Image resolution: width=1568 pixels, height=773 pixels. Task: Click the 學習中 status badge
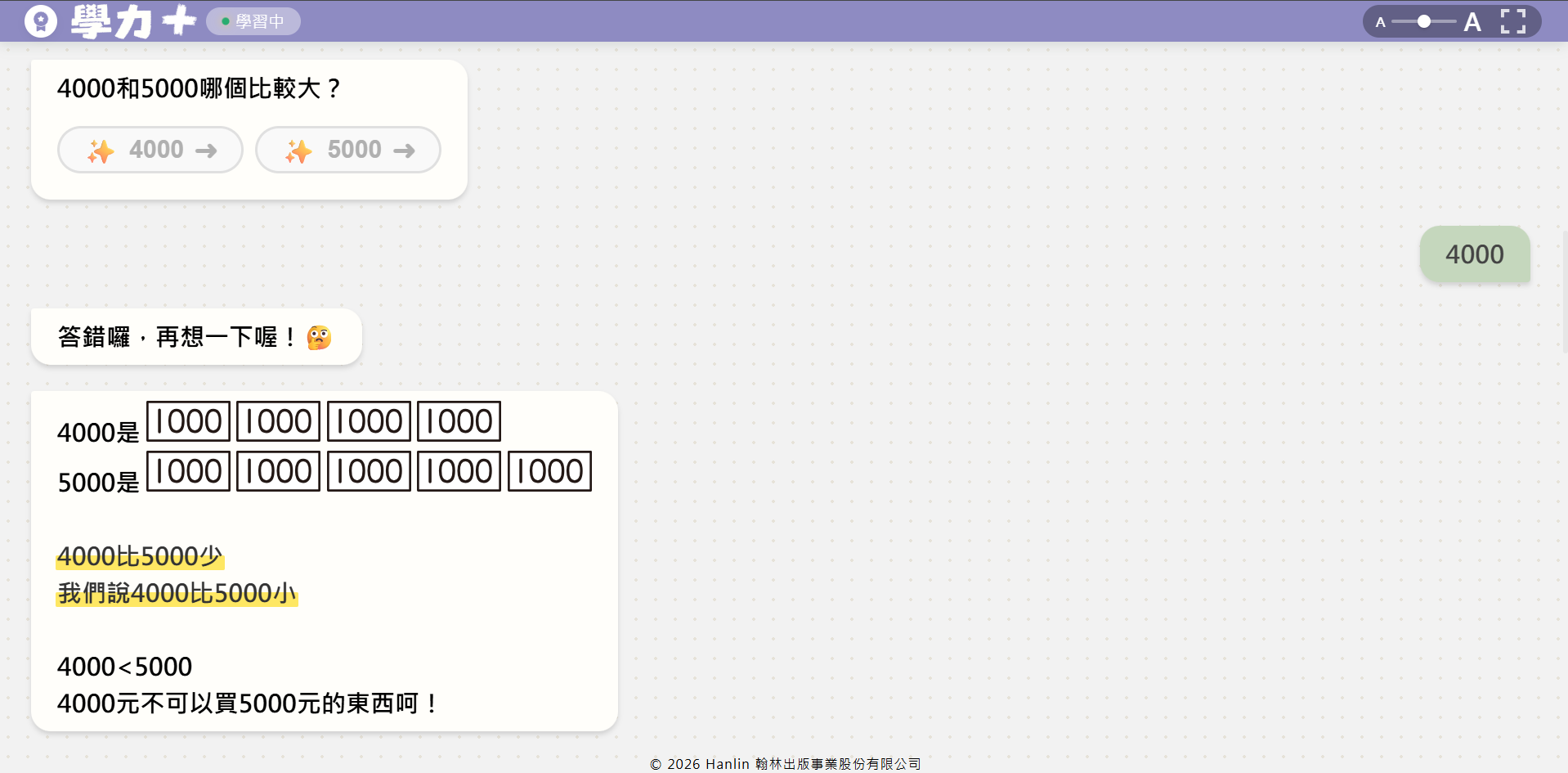pyautogui.click(x=253, y=21)
